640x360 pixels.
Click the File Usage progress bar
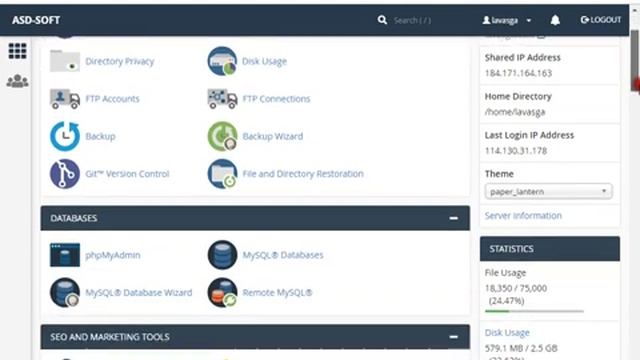pyautogui.click(x=534, y=311)
